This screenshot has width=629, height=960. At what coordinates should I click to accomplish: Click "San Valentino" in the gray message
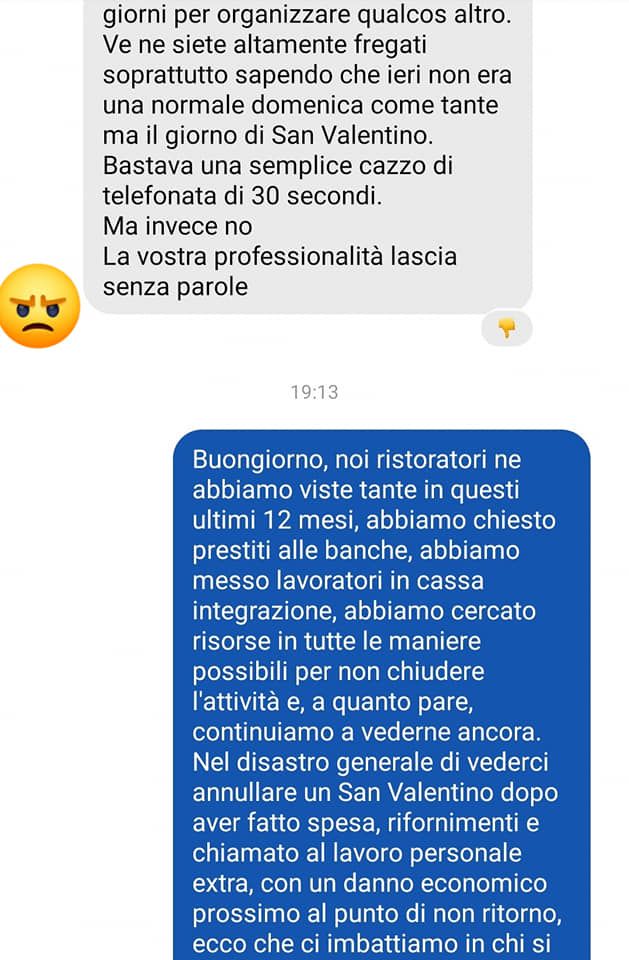point(352,135)
